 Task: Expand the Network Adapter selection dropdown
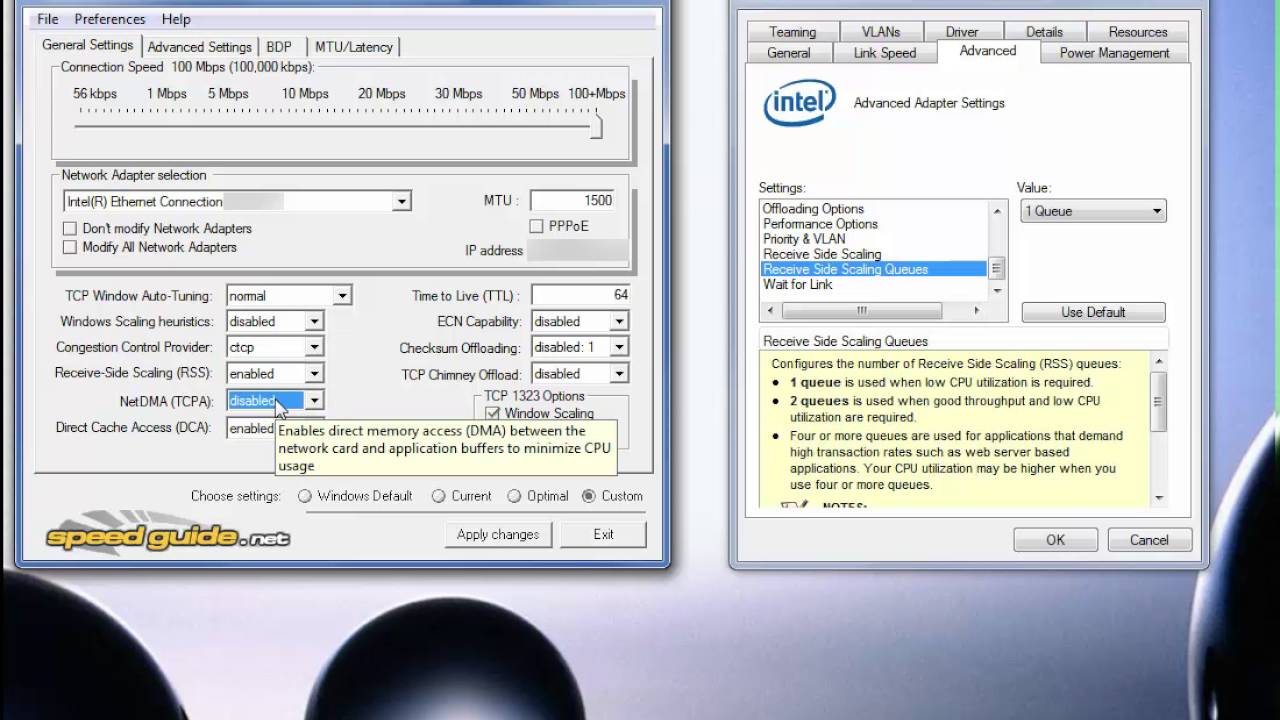click(x=401, y=201)
